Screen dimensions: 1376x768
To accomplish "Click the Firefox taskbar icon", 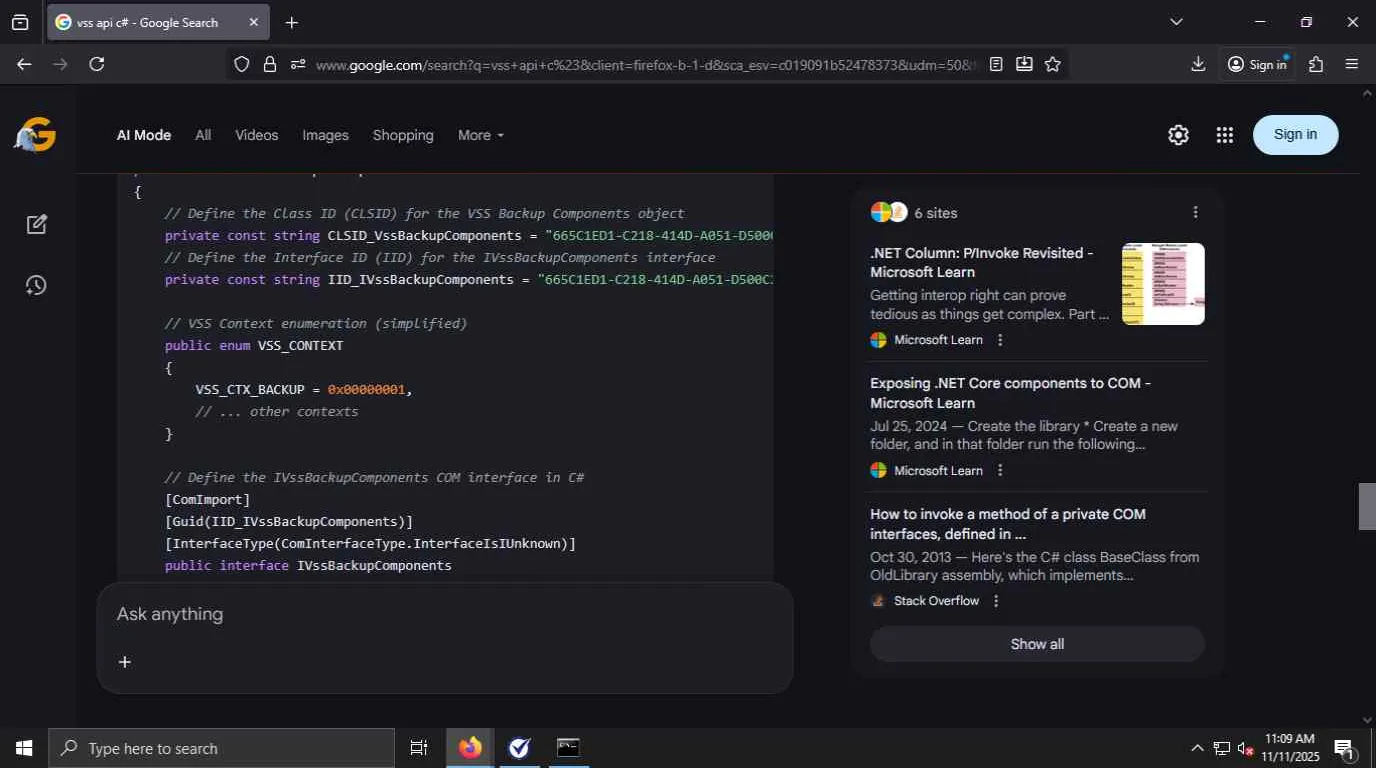I will click(470, 748).
